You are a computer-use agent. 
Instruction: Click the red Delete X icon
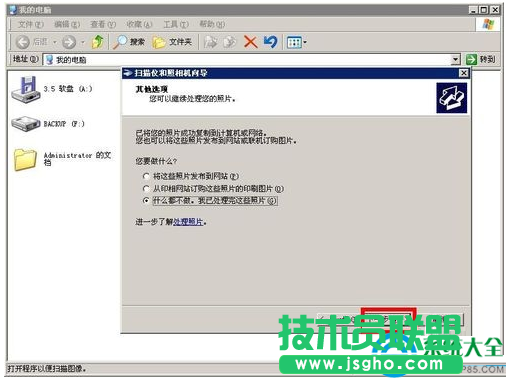(x=250, y=42)
